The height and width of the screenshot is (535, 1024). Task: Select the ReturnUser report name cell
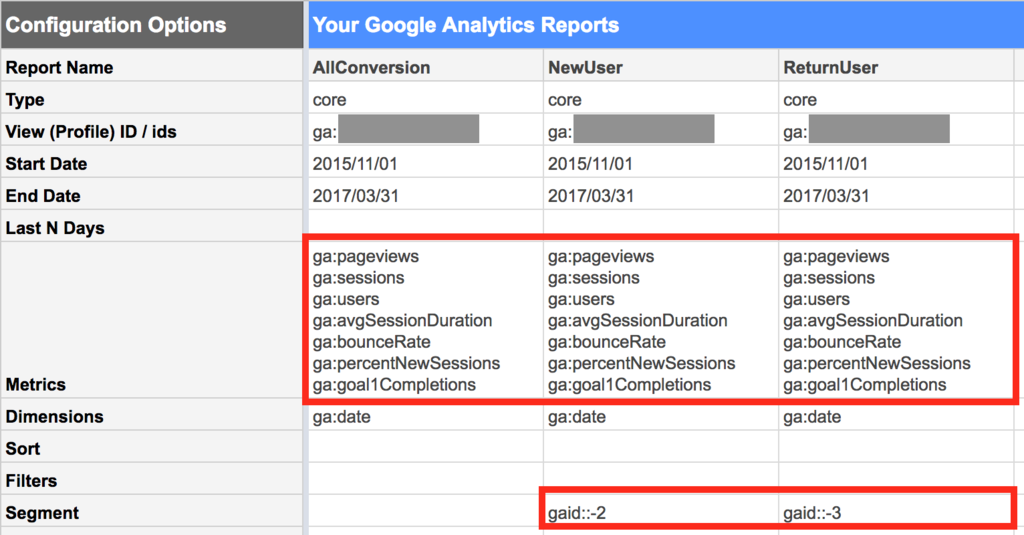(895, 68)
